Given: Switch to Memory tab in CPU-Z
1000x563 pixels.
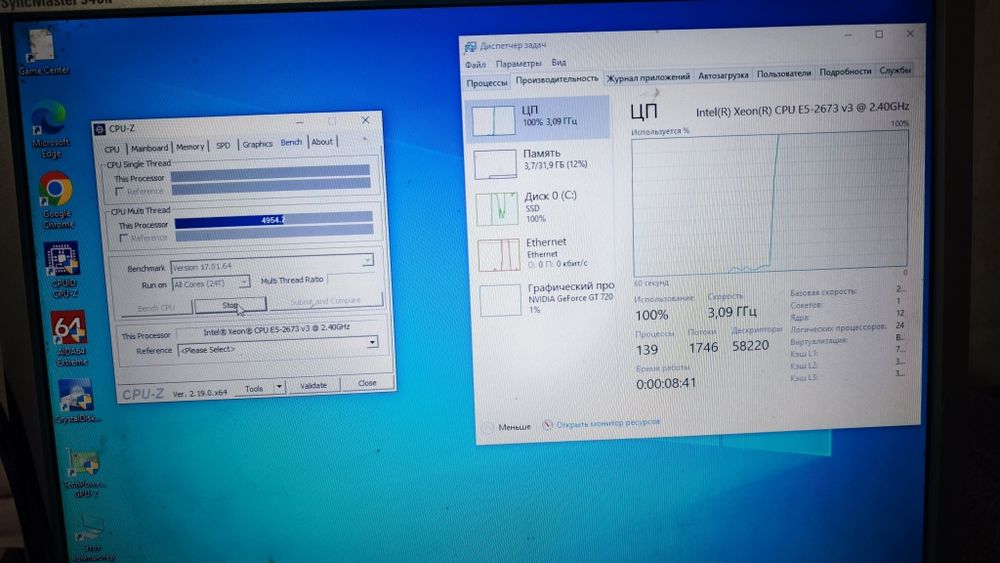Looking at the screenshot, I should pyautogui.click(x=190, y=147).
